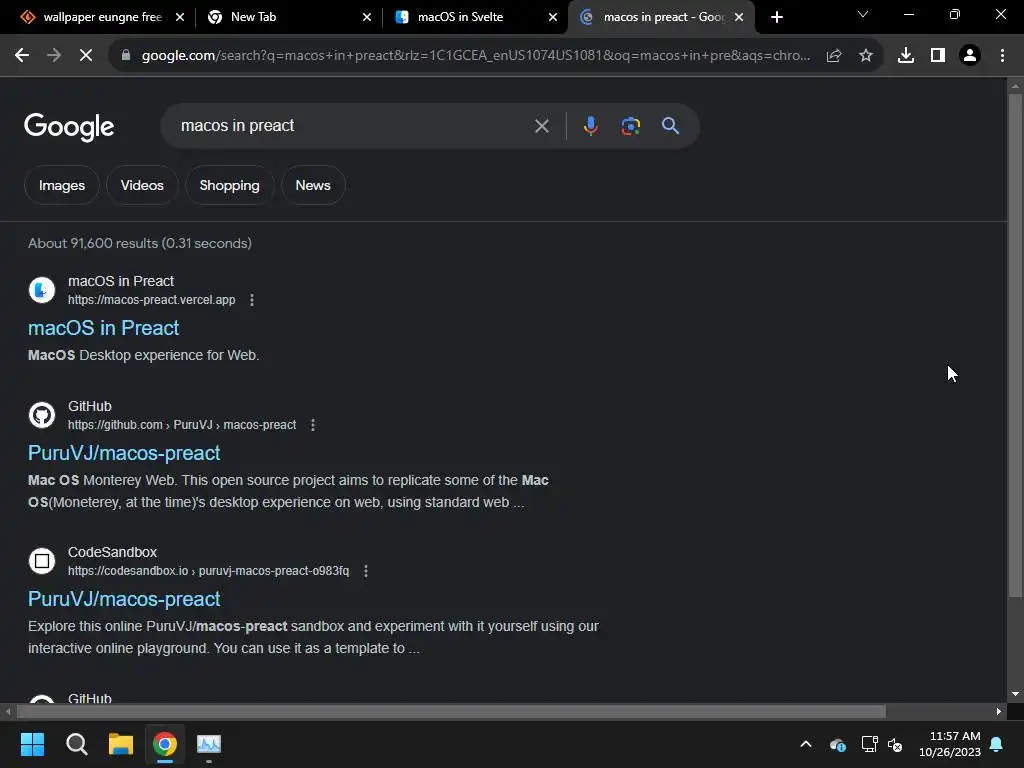Toggle the Chrome side panel
The height and width of the screenshot is (768, 1024).
click(938, 56)
